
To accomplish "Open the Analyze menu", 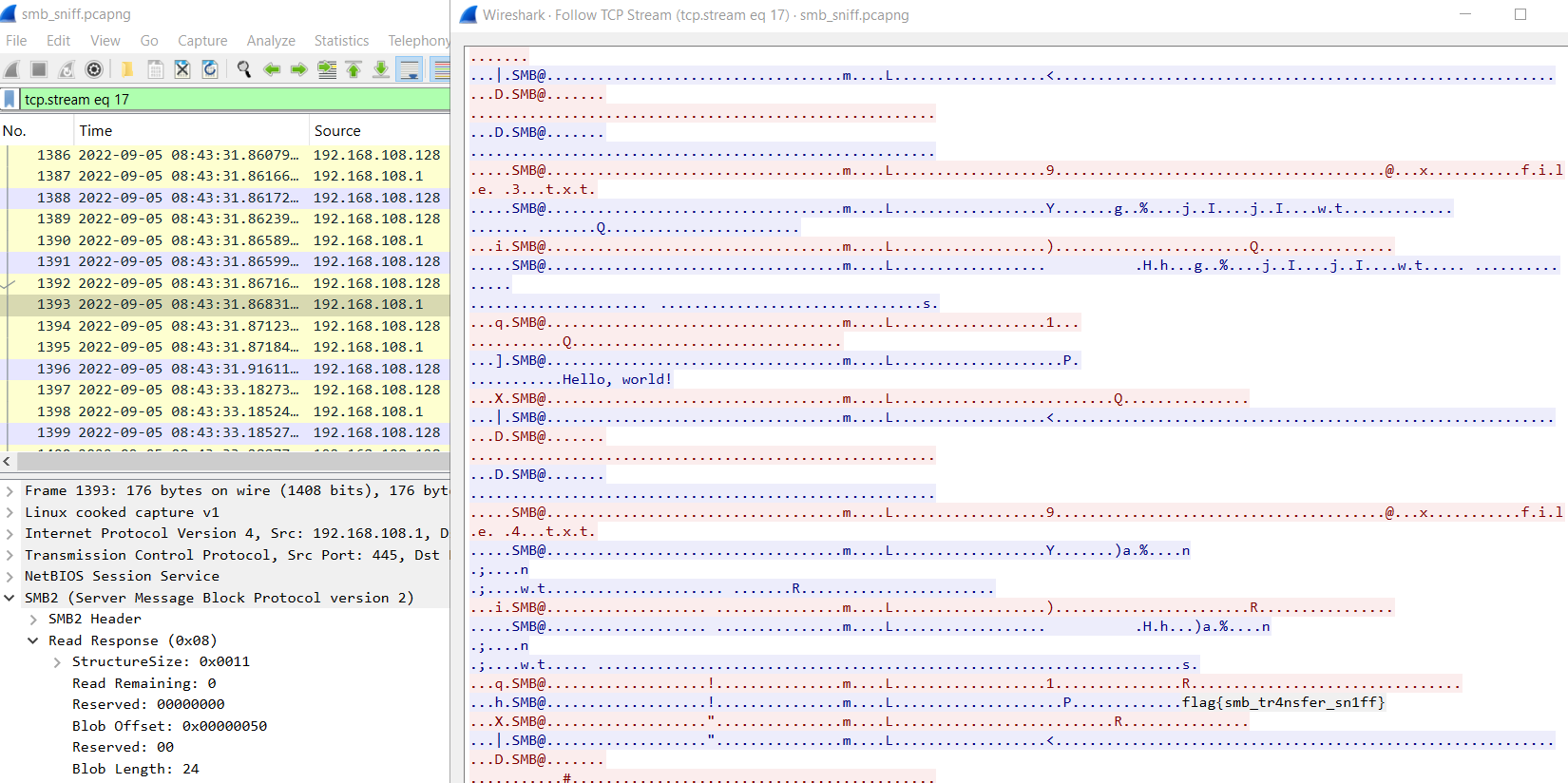I will [271, 41].
